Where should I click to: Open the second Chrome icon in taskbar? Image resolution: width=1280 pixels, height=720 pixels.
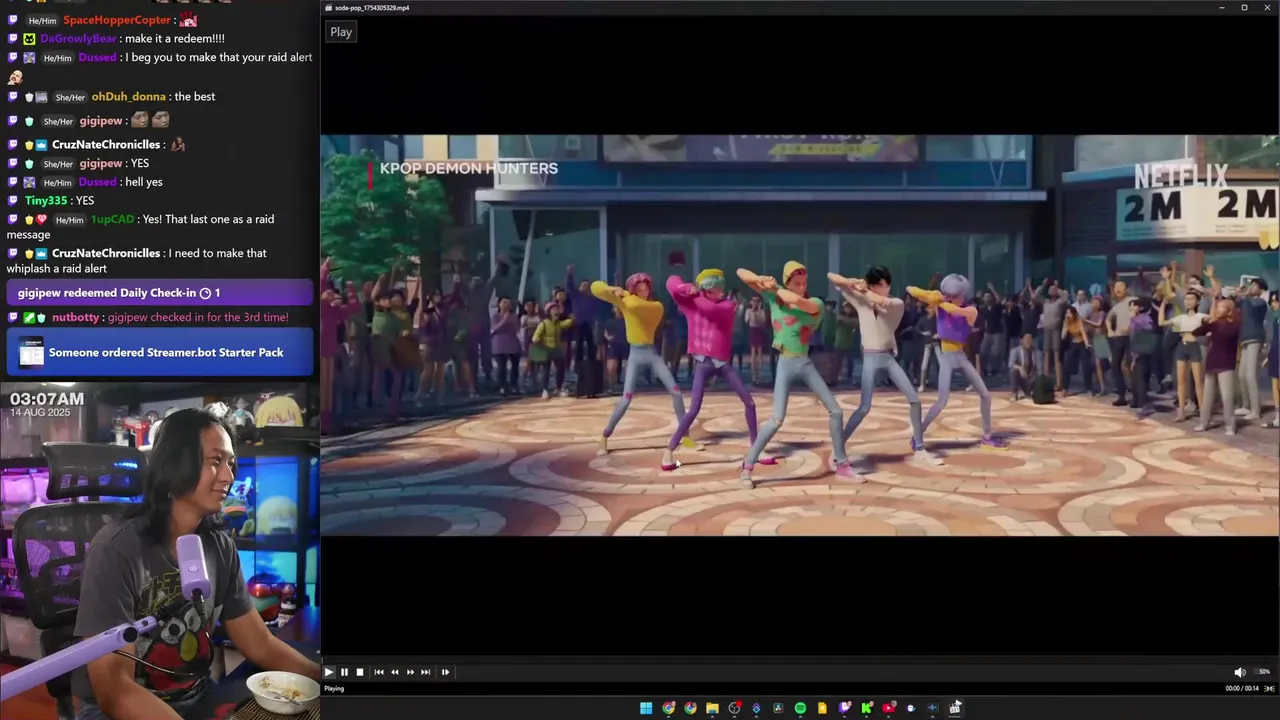pyautogui.click(x=690, y=708)
